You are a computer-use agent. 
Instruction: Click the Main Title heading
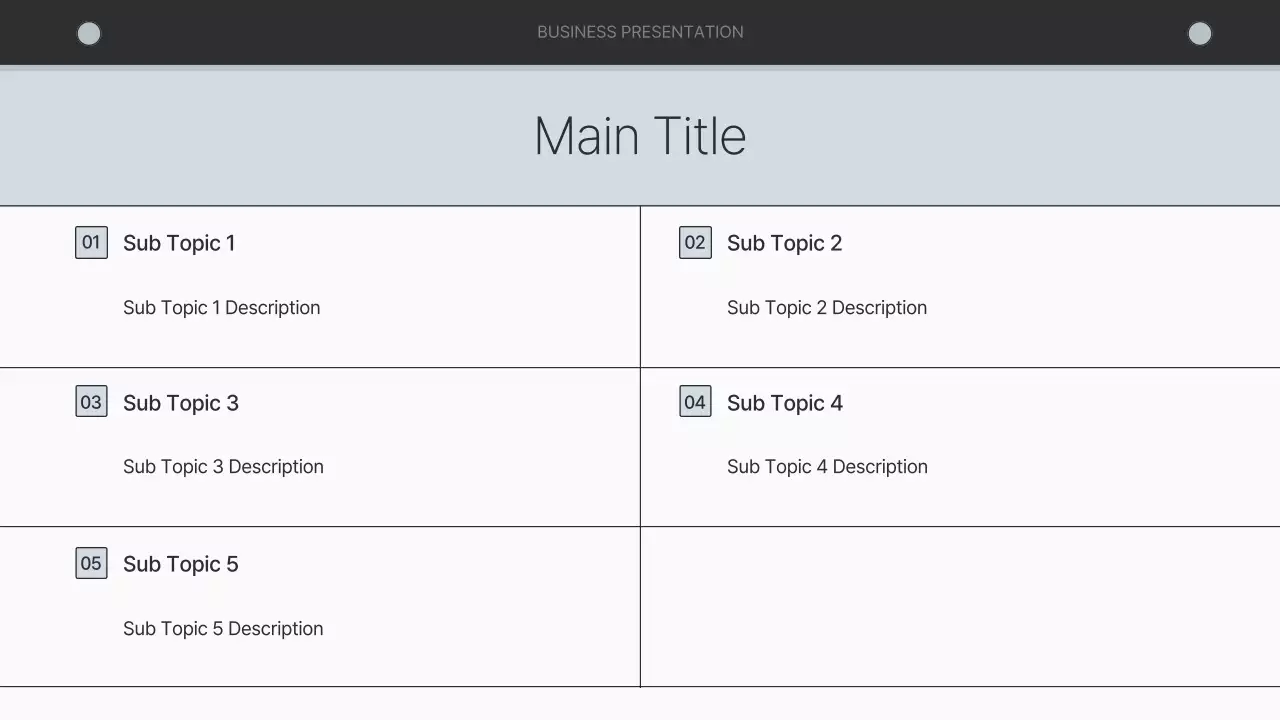point(640,136)
